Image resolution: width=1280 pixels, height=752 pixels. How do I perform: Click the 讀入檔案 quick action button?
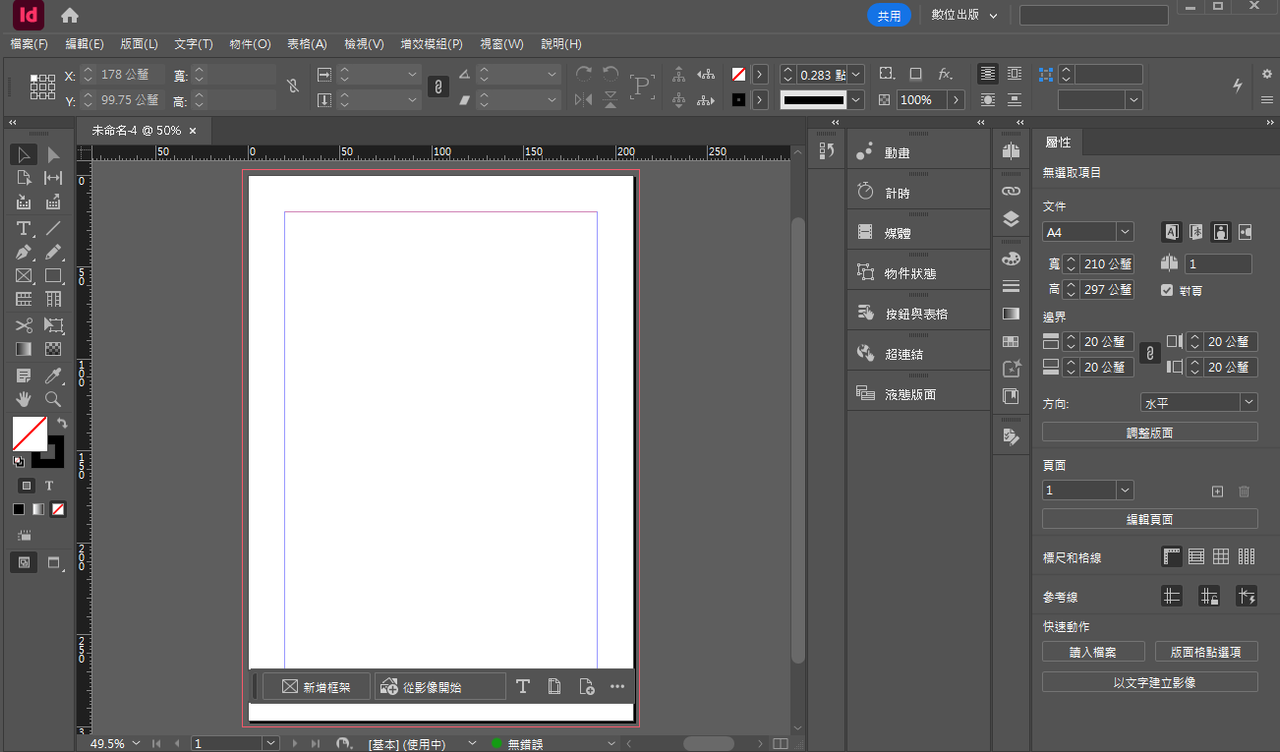click(x=1092, y=652)
